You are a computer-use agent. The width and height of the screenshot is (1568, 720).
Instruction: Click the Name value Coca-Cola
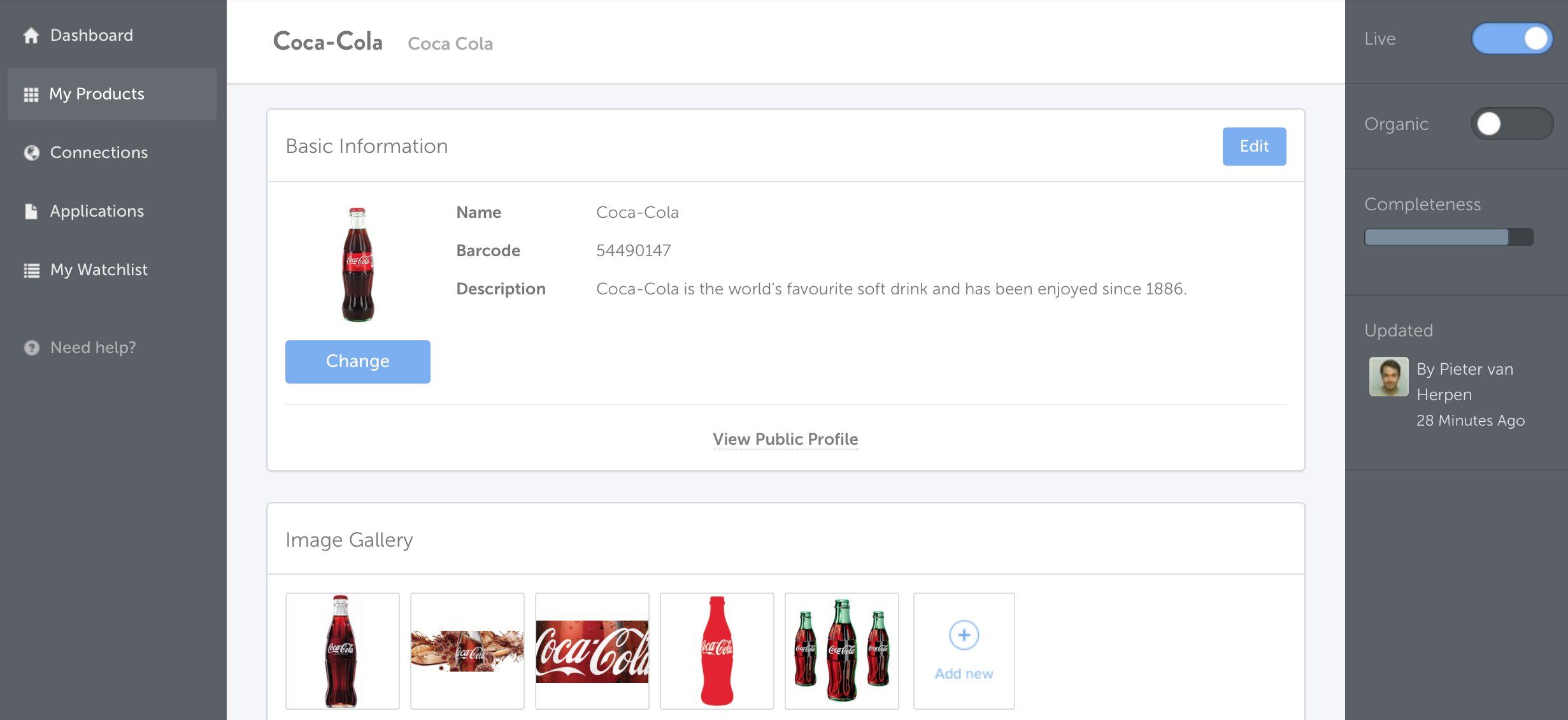(x=637, y=213)
